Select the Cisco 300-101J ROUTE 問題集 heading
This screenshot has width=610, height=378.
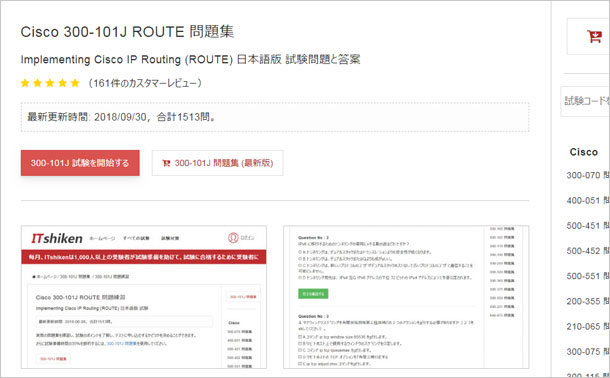pyautogui.click(x=127, y=32)
